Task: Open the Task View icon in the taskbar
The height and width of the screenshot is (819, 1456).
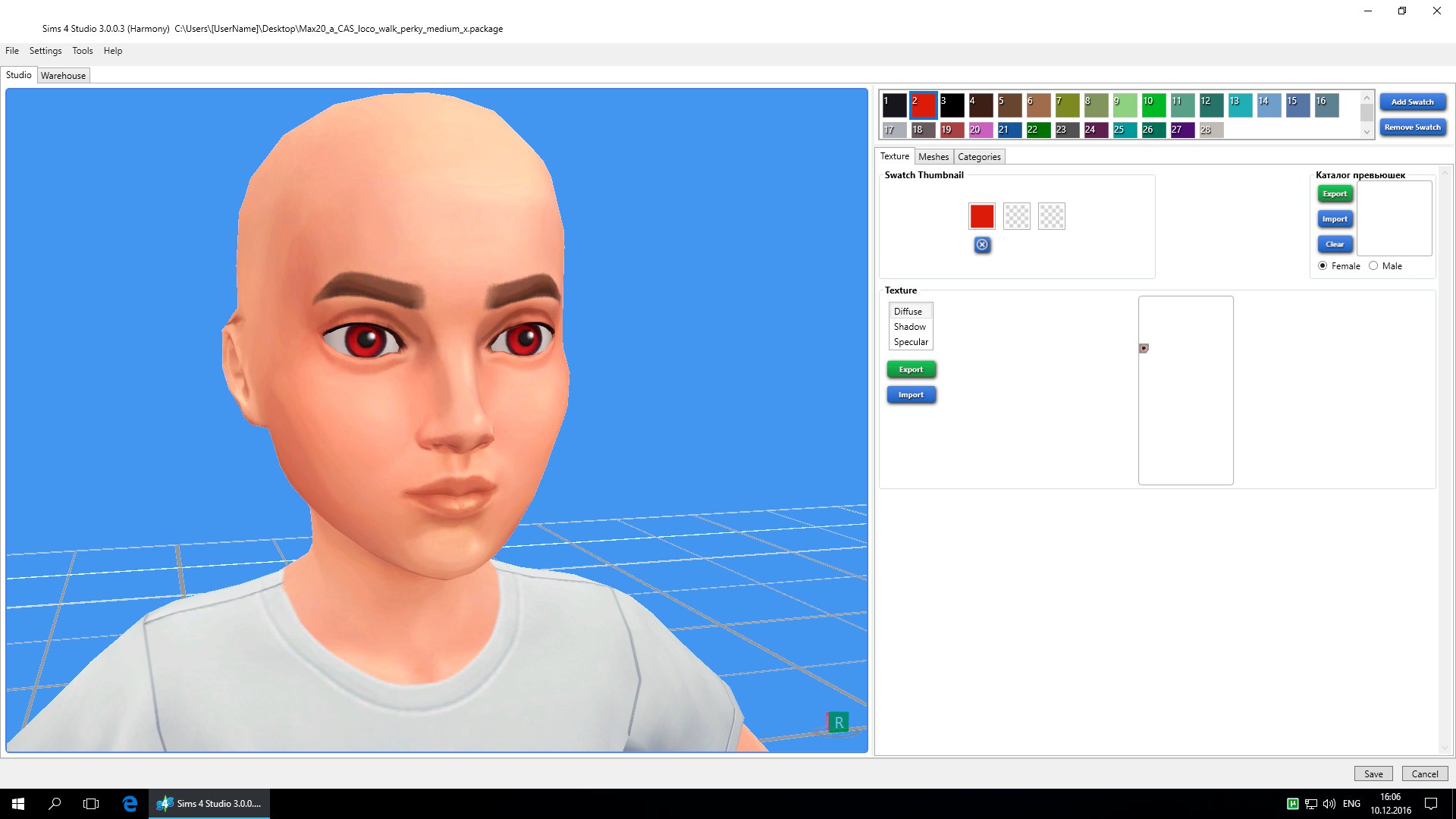Action: [91, 804]
